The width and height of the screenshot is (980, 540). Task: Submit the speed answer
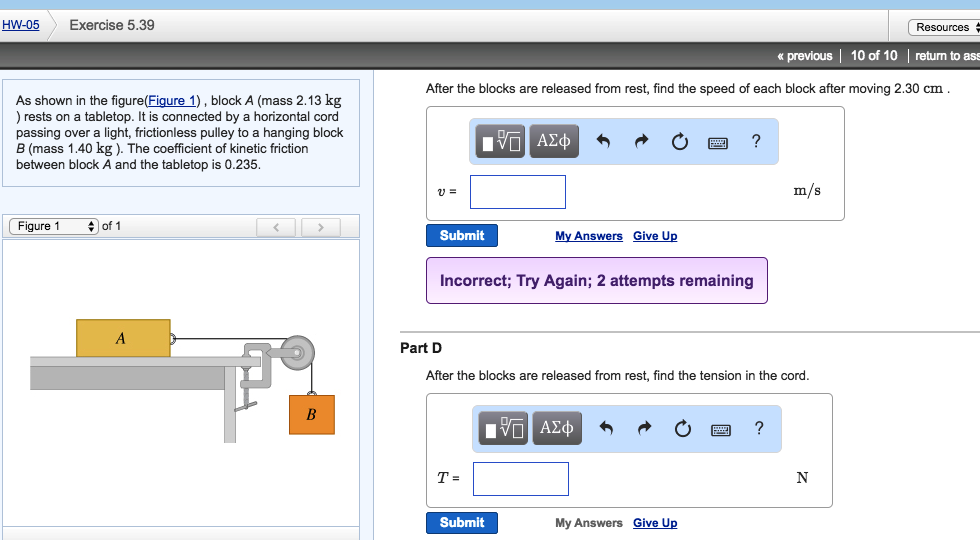click(462, 236)
